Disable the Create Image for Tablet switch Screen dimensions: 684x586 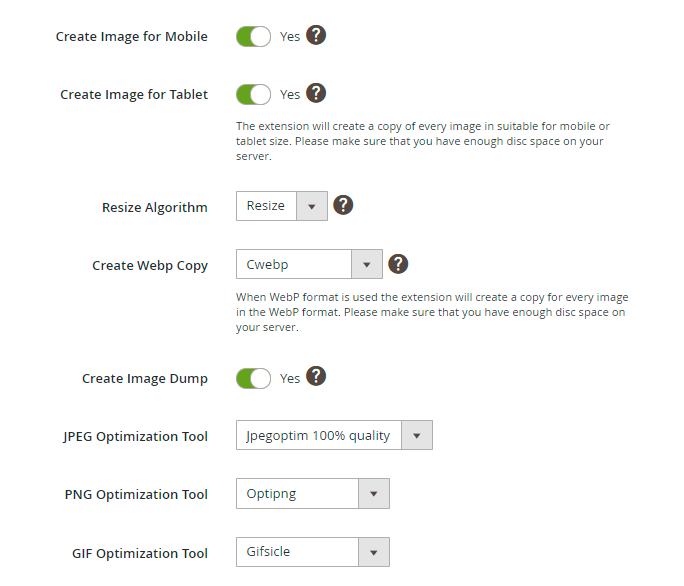point(253,95)
